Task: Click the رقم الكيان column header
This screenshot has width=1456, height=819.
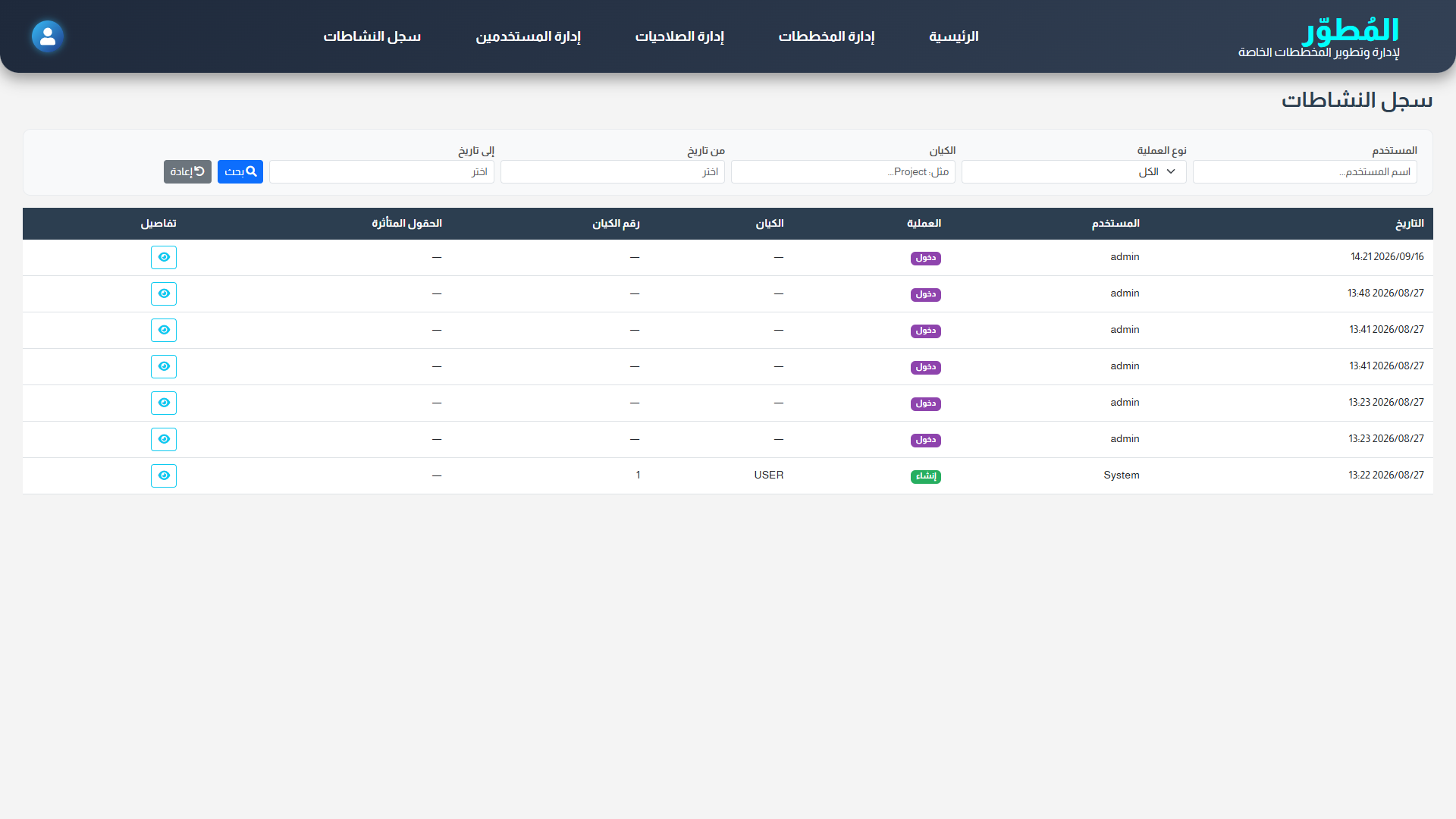Action: pyautogui.click(x=616, y=224)
